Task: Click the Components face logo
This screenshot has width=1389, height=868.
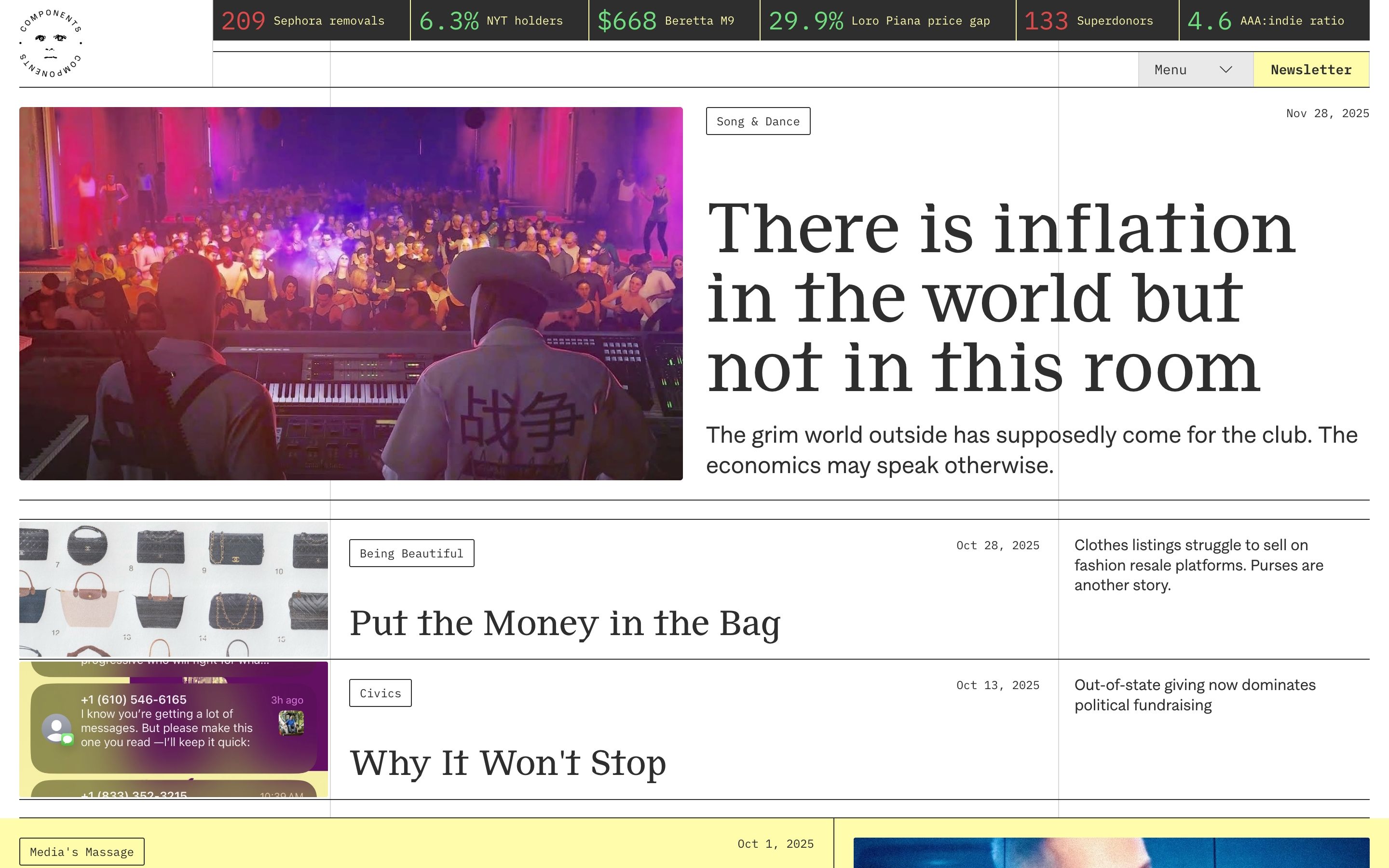Action: point(51,43)
